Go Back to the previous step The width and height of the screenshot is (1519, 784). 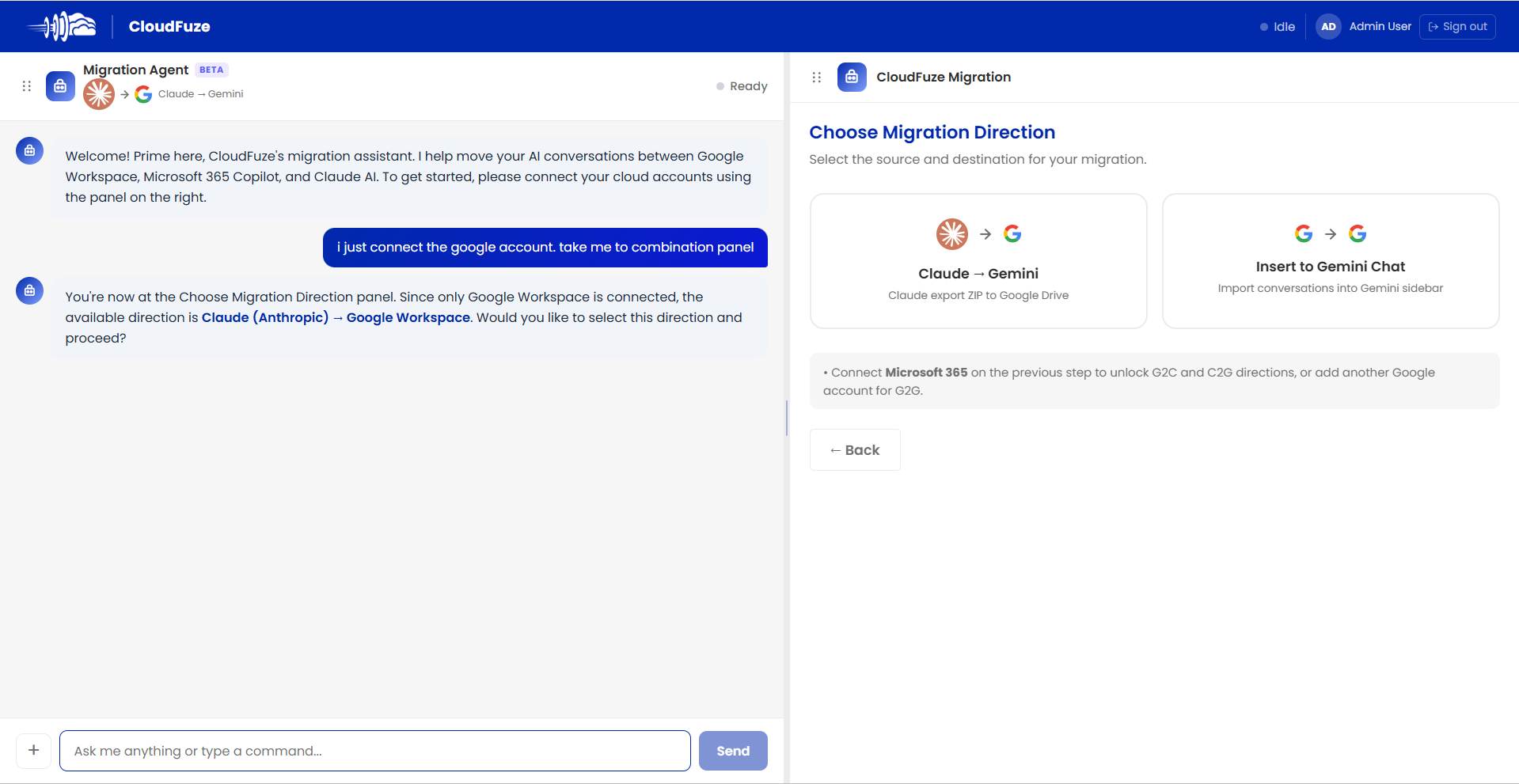pyautogui.click(x=855, y=450)
